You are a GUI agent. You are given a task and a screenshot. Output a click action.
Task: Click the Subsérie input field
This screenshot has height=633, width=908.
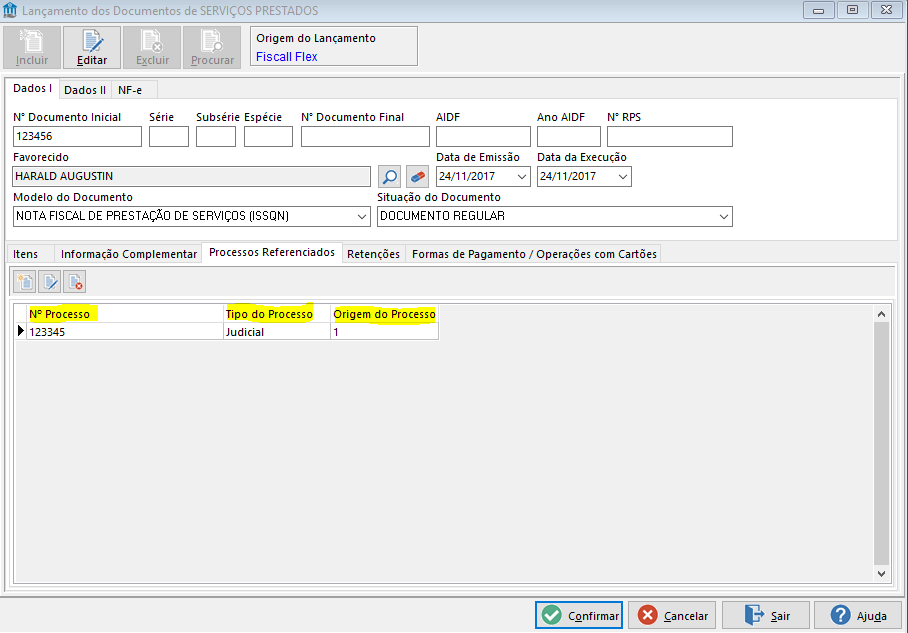tap(216, 137)
